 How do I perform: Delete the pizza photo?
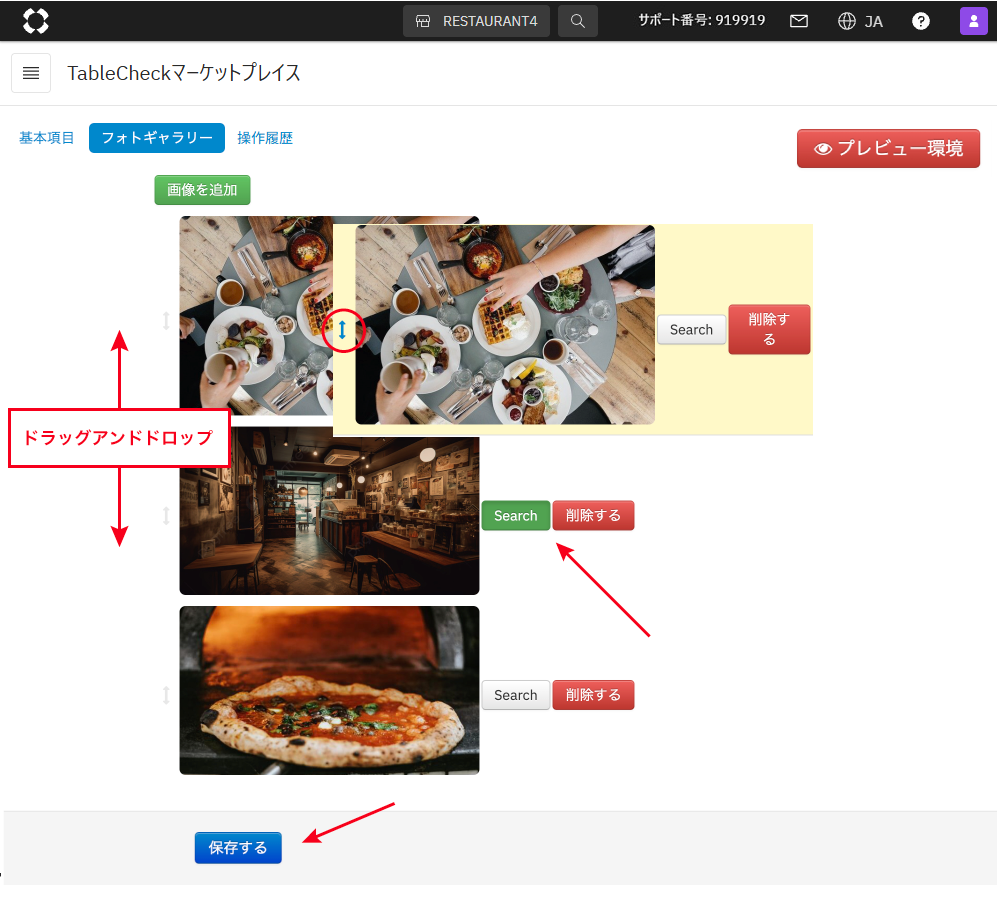(x=593, y=695)
